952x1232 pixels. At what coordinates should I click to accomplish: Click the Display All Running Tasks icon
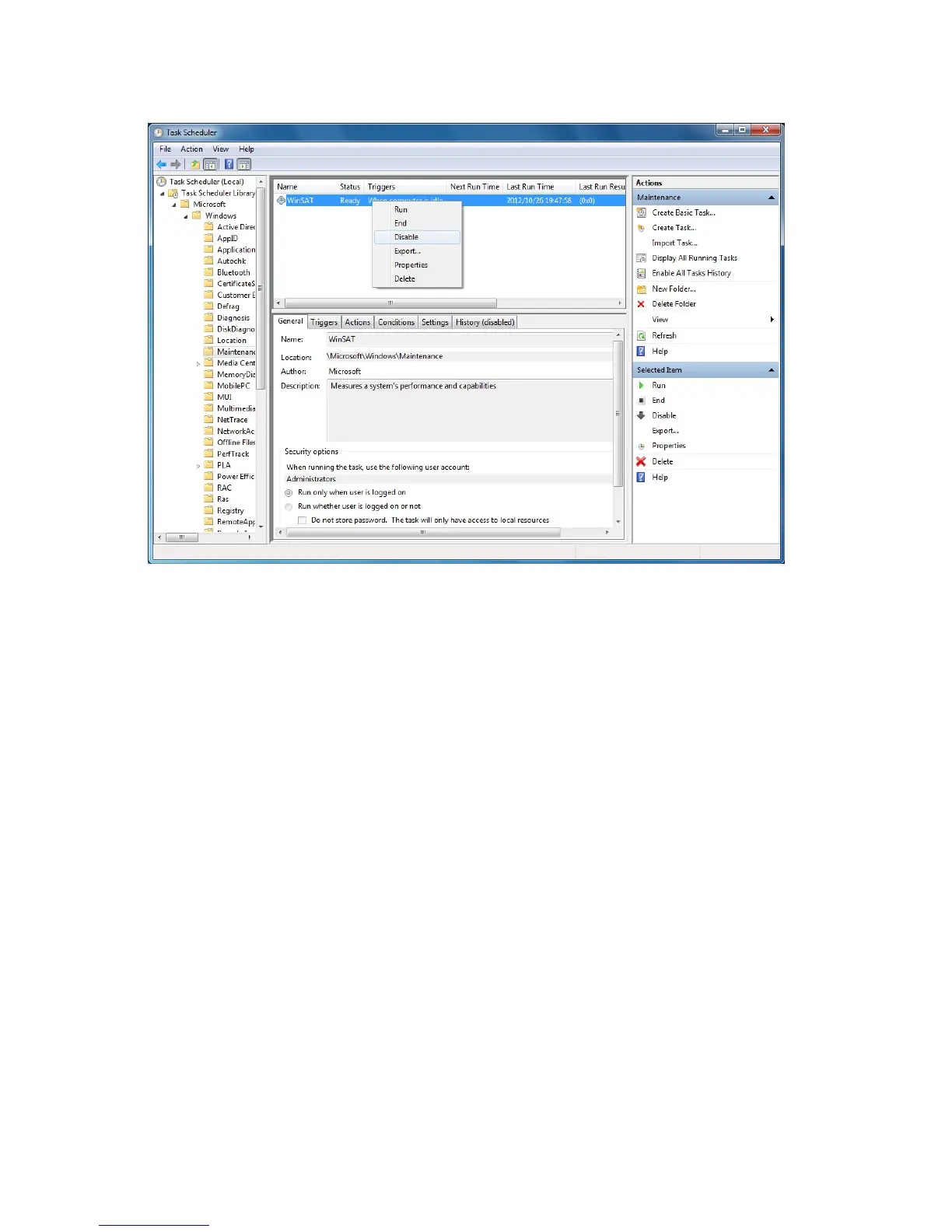coord(642,258)
